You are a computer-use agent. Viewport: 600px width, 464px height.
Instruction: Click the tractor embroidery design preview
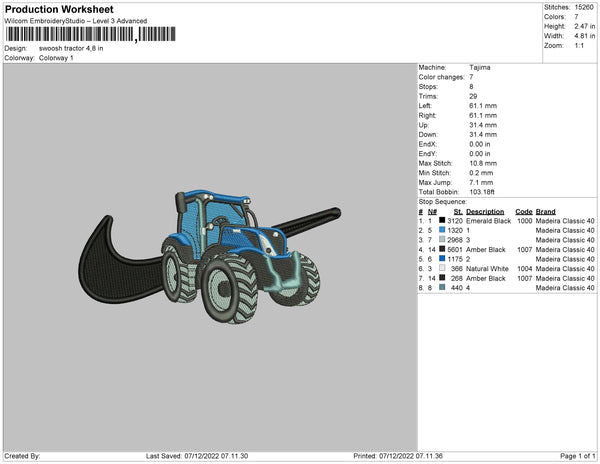210,256
